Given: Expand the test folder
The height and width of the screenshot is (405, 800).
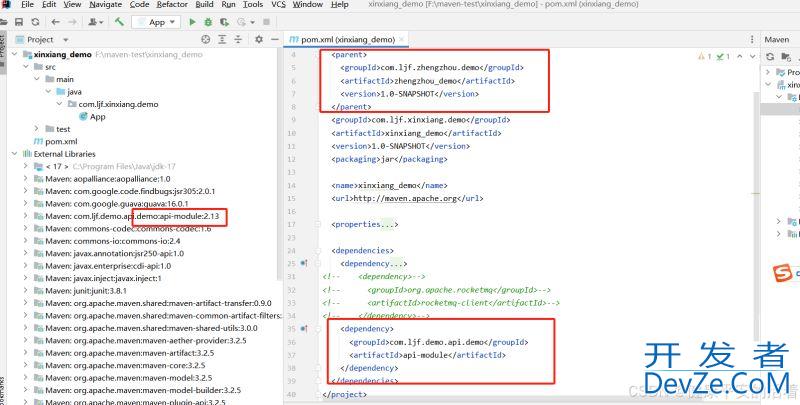Looking at the screenshot, I should click(37, 129).
